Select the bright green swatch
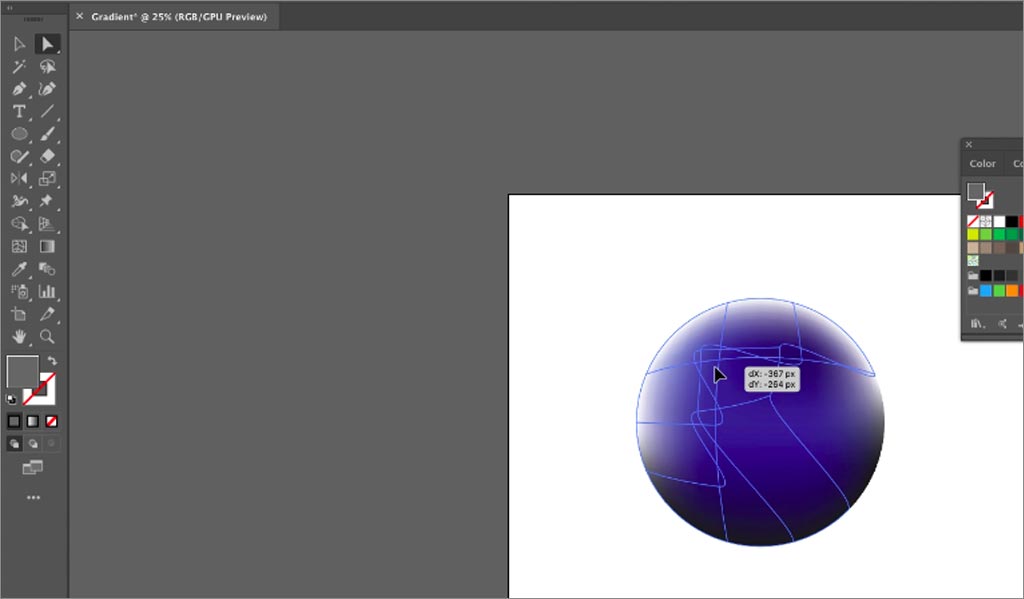Image resolution: width=1024 pixels, height=599 pixels. [x=999, y=233]
